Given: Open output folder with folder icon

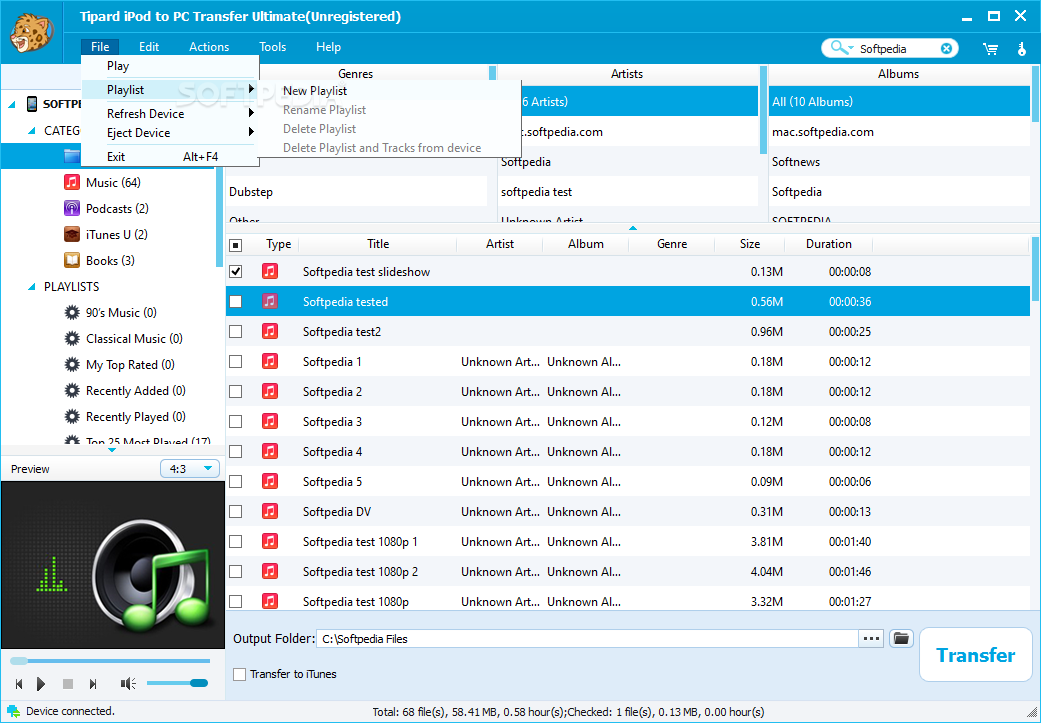Looking at the screenshot, I should click(x=901, y=638).
